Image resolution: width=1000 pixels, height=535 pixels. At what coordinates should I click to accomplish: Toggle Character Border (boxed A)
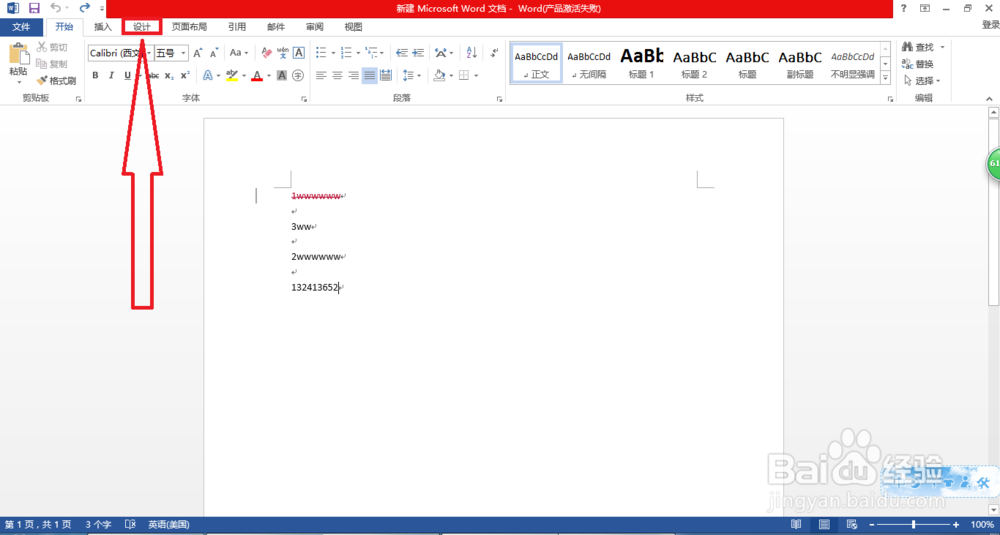click(x=298, y=53)
